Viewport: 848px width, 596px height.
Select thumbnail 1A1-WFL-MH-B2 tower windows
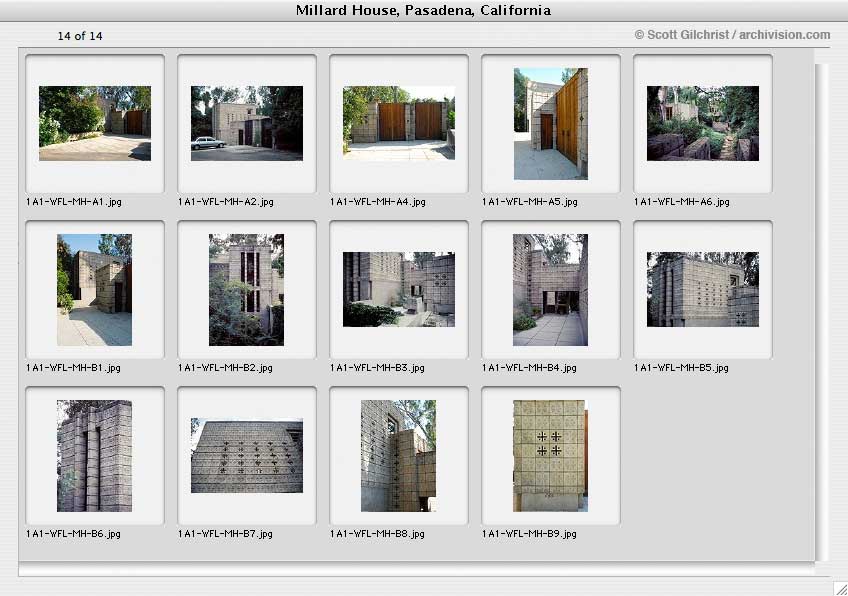click(x=247, y=290)
